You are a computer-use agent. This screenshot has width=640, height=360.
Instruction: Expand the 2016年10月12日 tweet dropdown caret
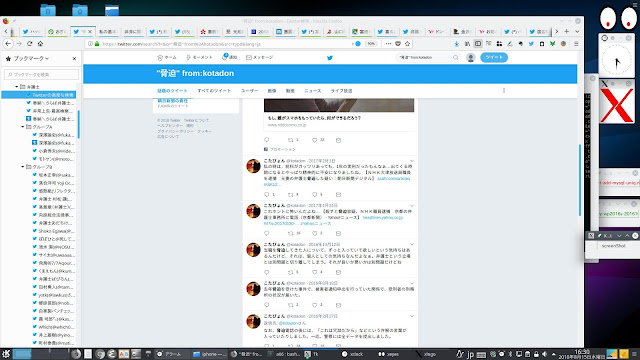click(411, 244)
